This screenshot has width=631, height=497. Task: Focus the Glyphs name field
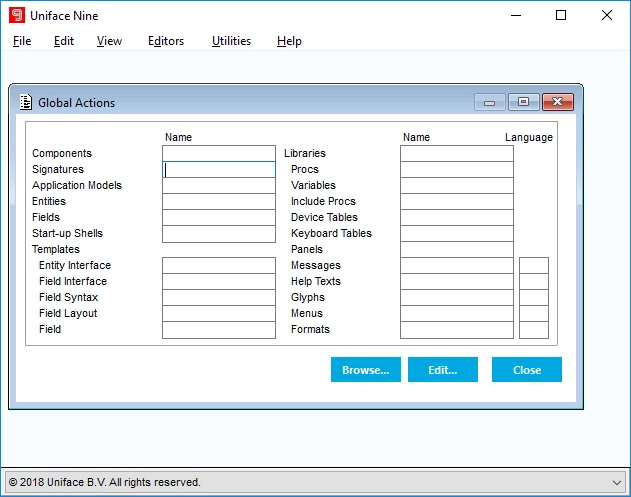tap(457, 298)
